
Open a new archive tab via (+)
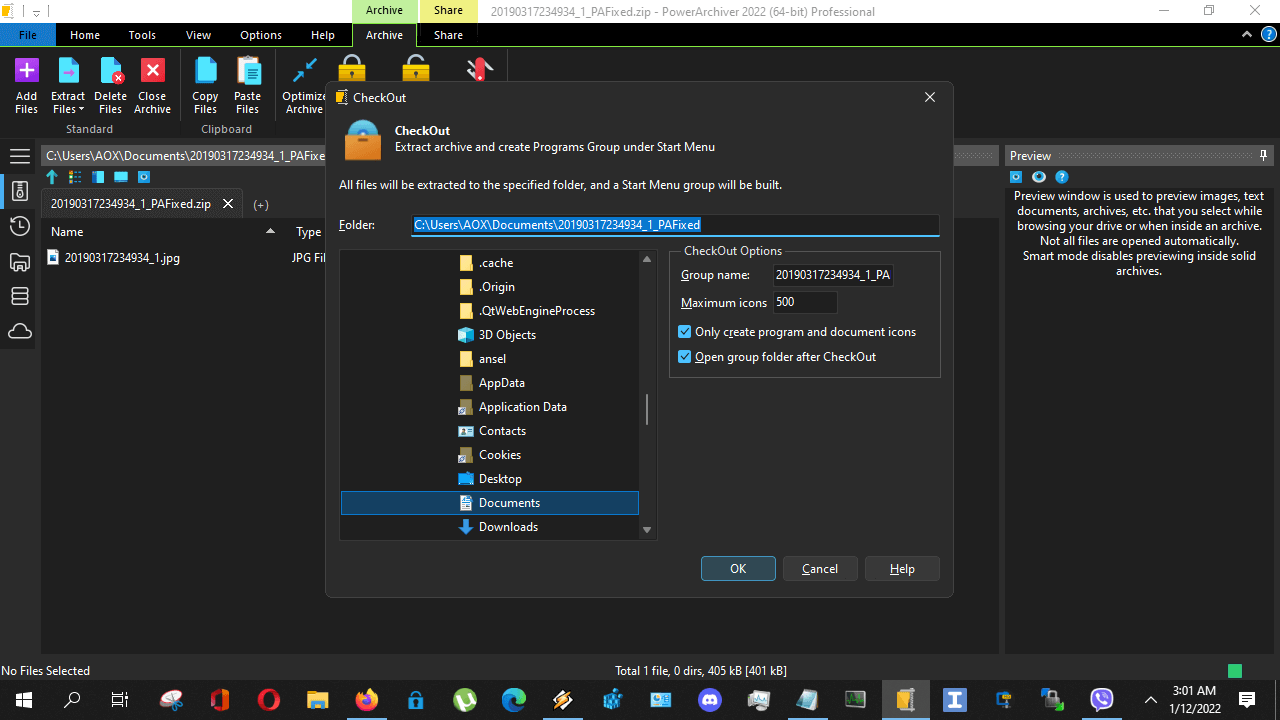pyautogui.click(x=261, y=204)
